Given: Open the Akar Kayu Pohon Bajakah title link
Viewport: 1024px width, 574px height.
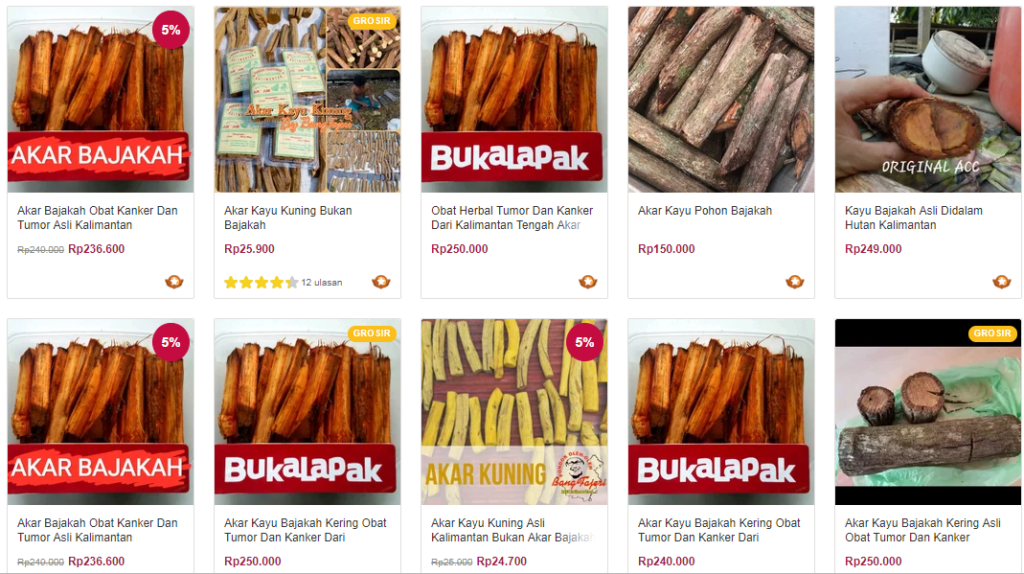Looking at the screenshot, I should (x=705, y=211).
